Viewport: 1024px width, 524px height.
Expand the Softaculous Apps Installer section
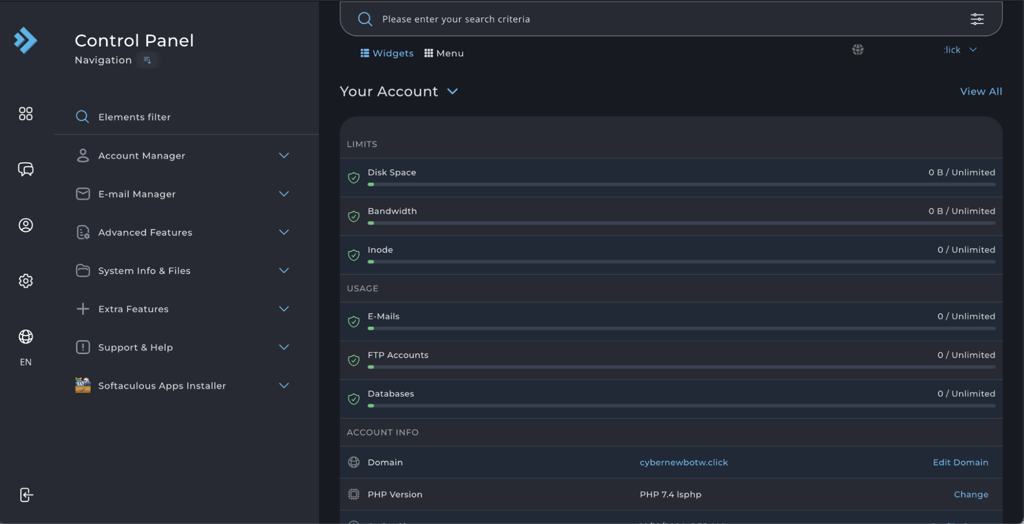[x=284, y=385]
